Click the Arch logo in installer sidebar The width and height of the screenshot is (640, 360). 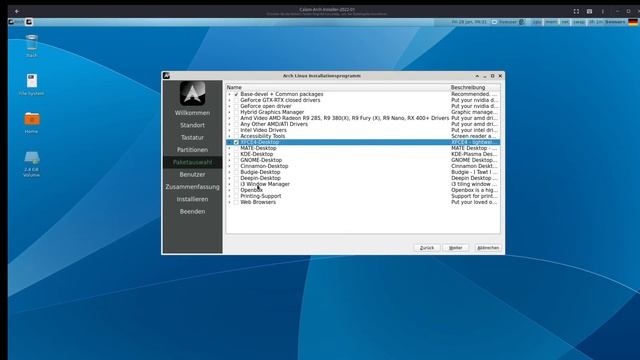[x=192, y=93]
